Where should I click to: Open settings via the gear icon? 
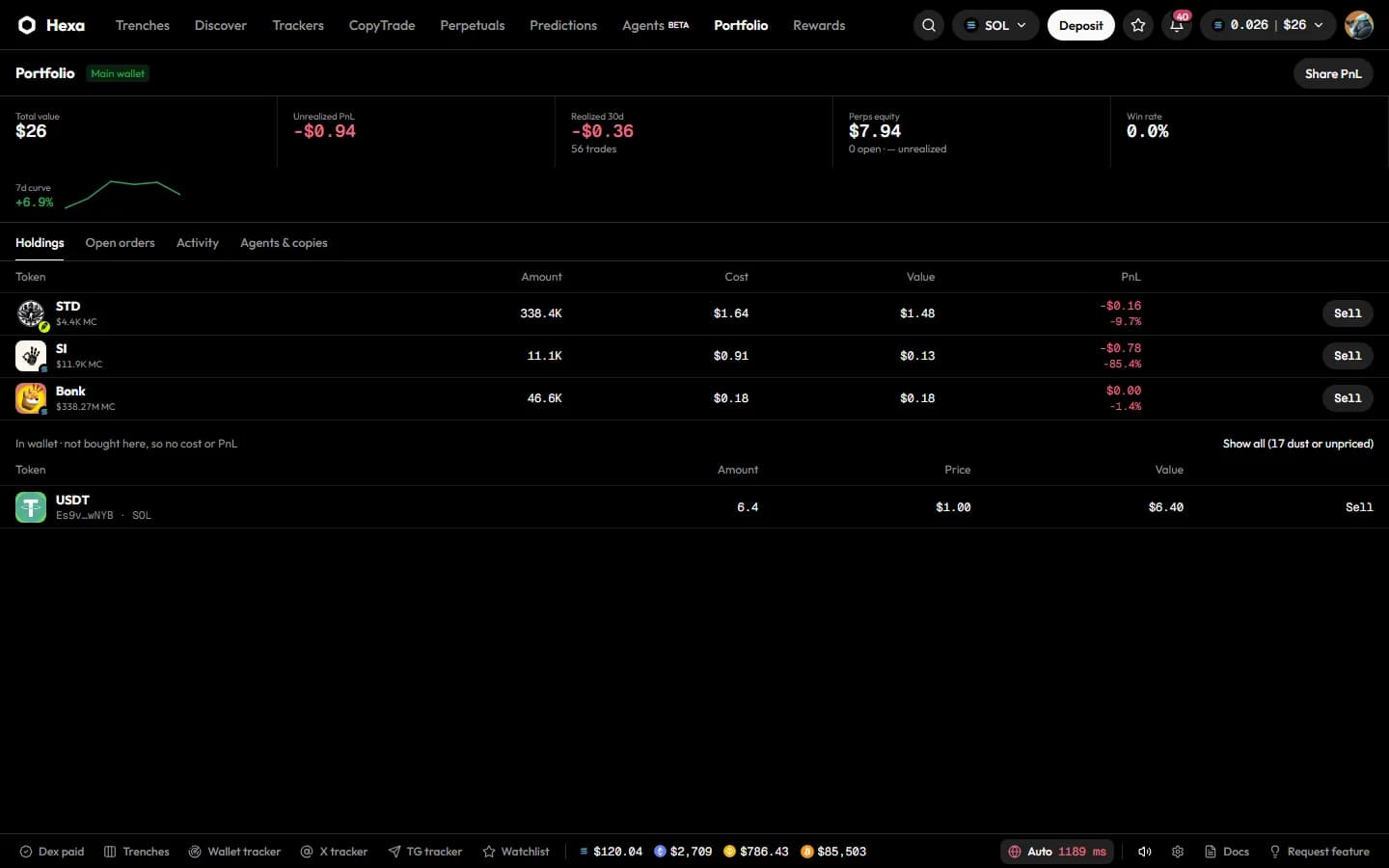1178,852
